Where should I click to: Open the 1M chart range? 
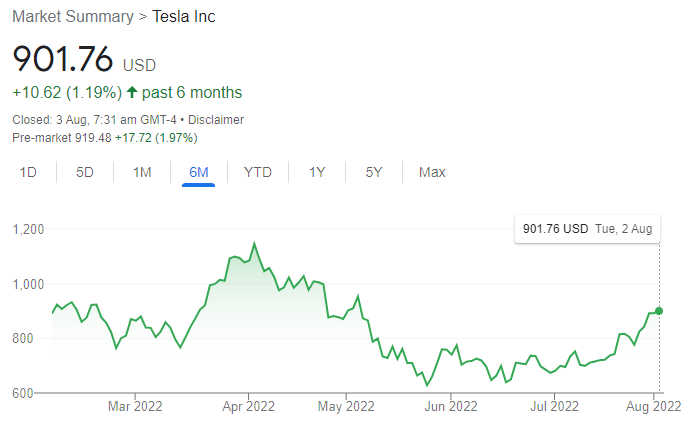click(x=142, y=172)
